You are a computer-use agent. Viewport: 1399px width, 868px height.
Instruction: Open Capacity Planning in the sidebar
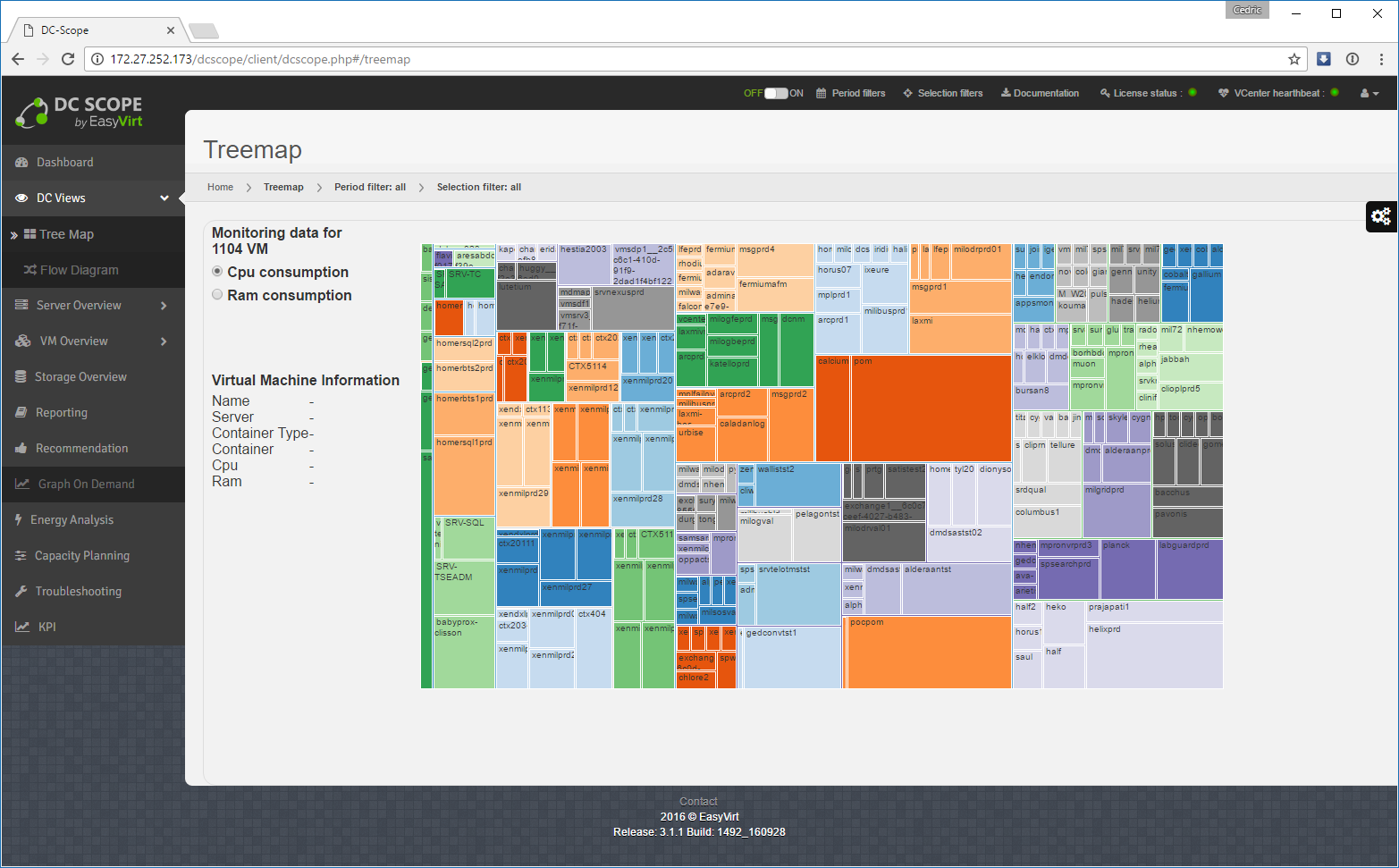tap(81, 556)
